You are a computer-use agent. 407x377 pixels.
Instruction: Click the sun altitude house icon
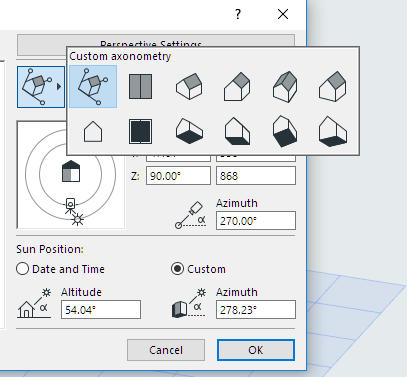pyautogui.click(x=34, y=304)
